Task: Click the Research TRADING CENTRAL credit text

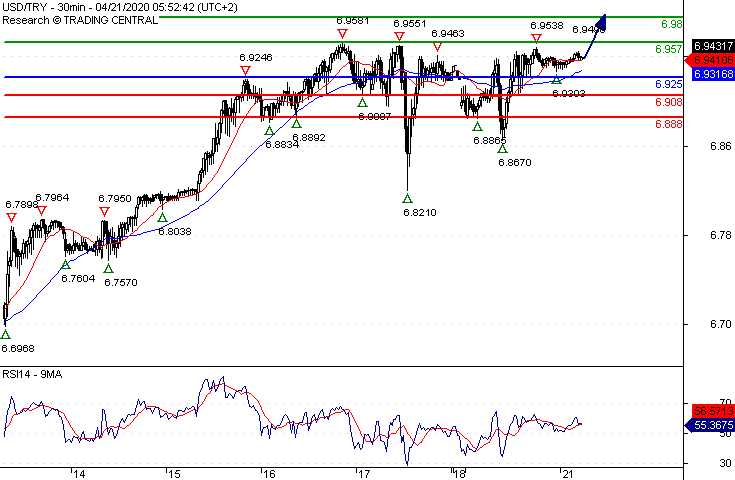Action: click(80, 20)
